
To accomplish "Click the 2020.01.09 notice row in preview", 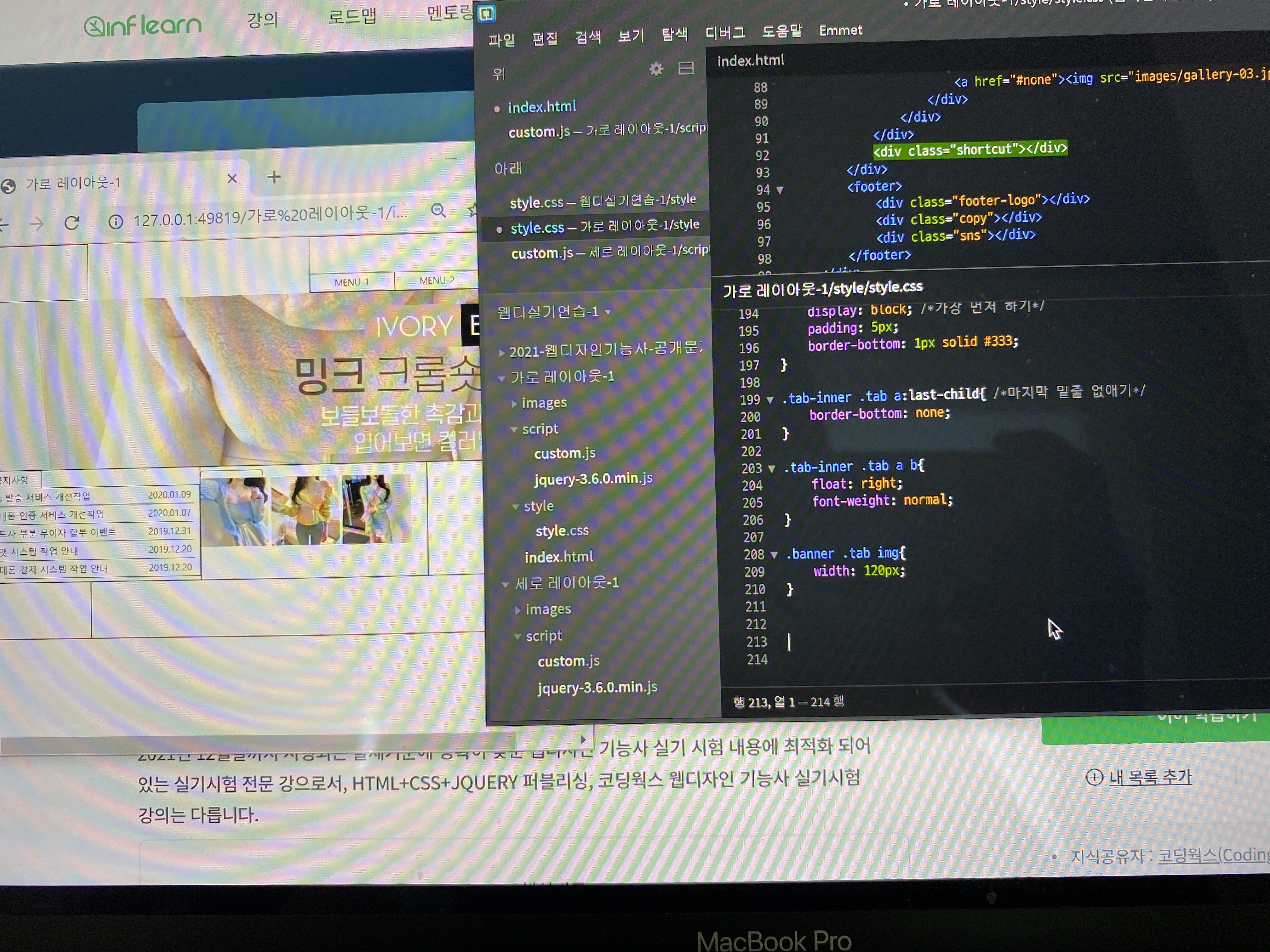I will [x=96, y=496].
